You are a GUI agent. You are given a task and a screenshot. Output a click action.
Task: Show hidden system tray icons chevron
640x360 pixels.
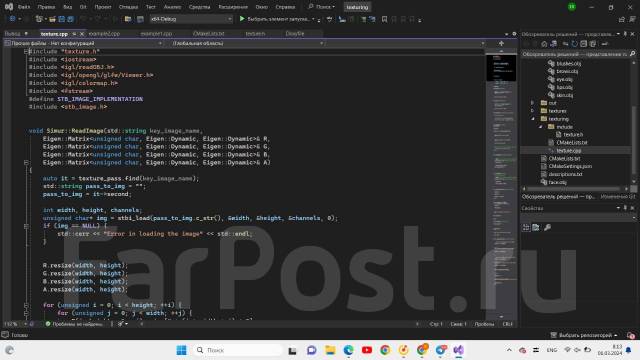[509, 350]
